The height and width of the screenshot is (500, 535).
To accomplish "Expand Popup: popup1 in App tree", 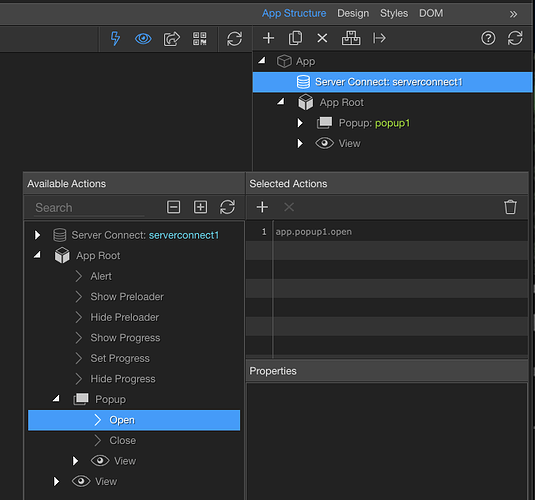I will [x=300, y=123].
